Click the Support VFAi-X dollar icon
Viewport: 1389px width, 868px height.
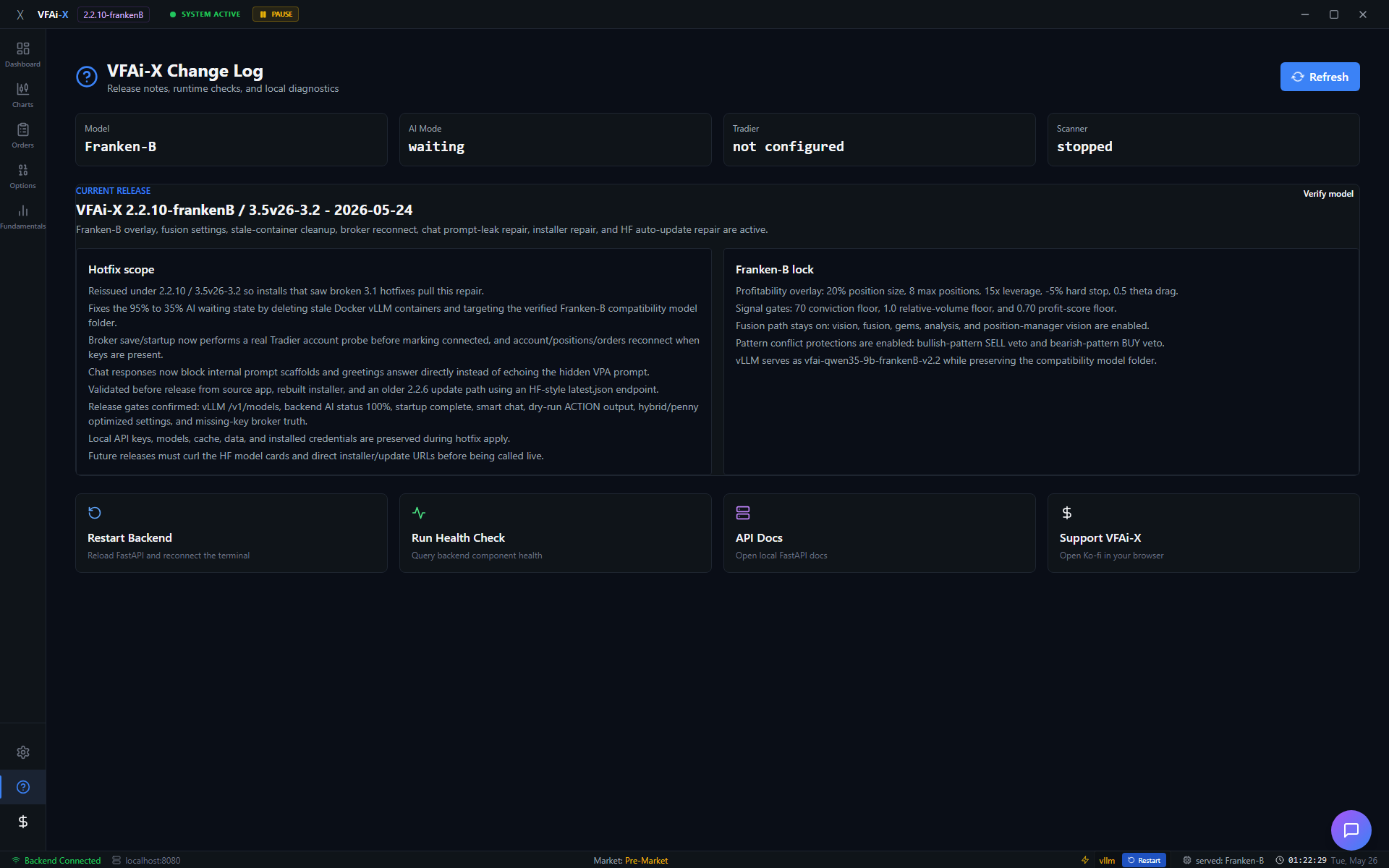point(1067,513)
